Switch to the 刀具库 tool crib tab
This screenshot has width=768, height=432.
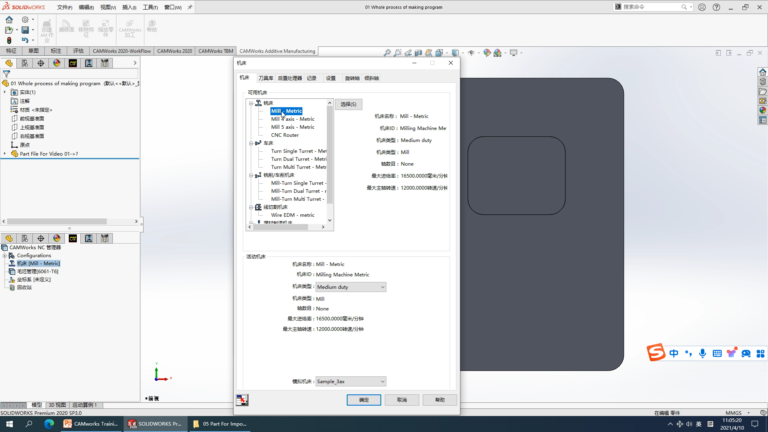point(265,78)
